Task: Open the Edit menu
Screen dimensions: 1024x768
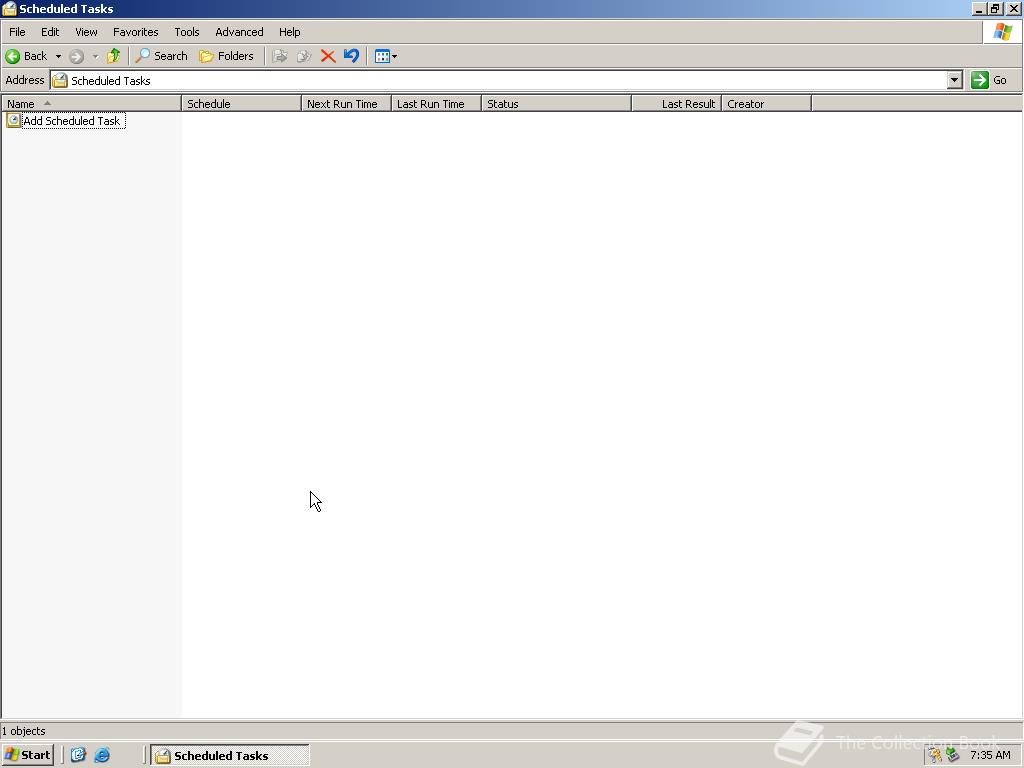Action: click(50, 32)
